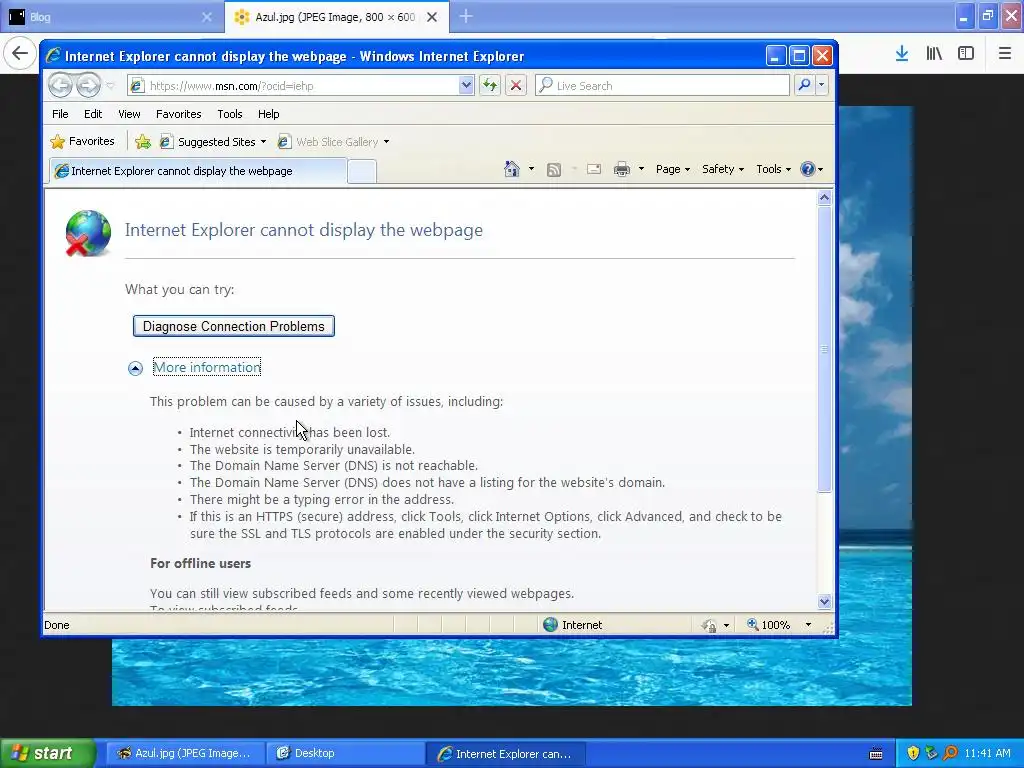Go back in Internet Explorer
Screen dimensions: 1024x768
60,86
